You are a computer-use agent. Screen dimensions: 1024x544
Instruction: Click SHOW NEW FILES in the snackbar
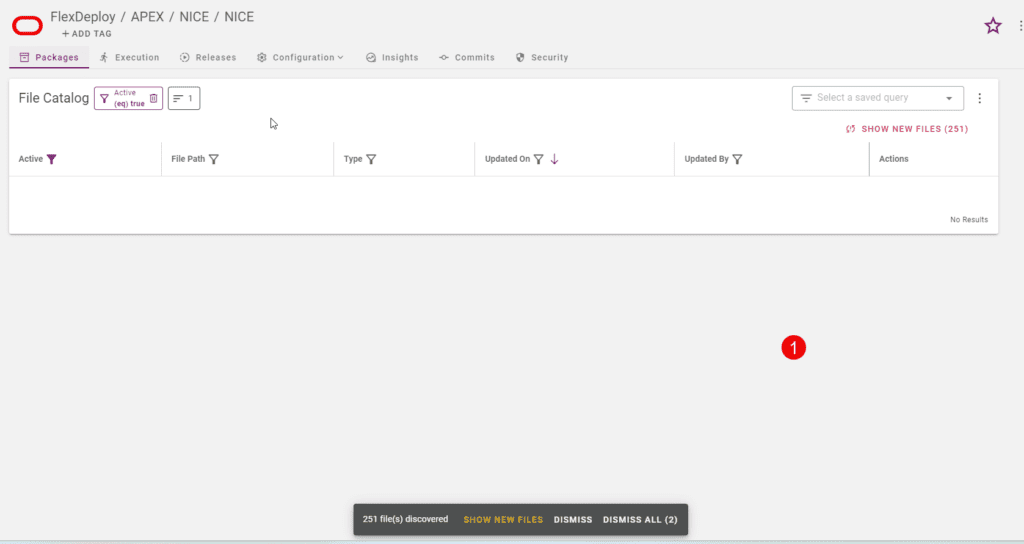(x=503, y=520)
